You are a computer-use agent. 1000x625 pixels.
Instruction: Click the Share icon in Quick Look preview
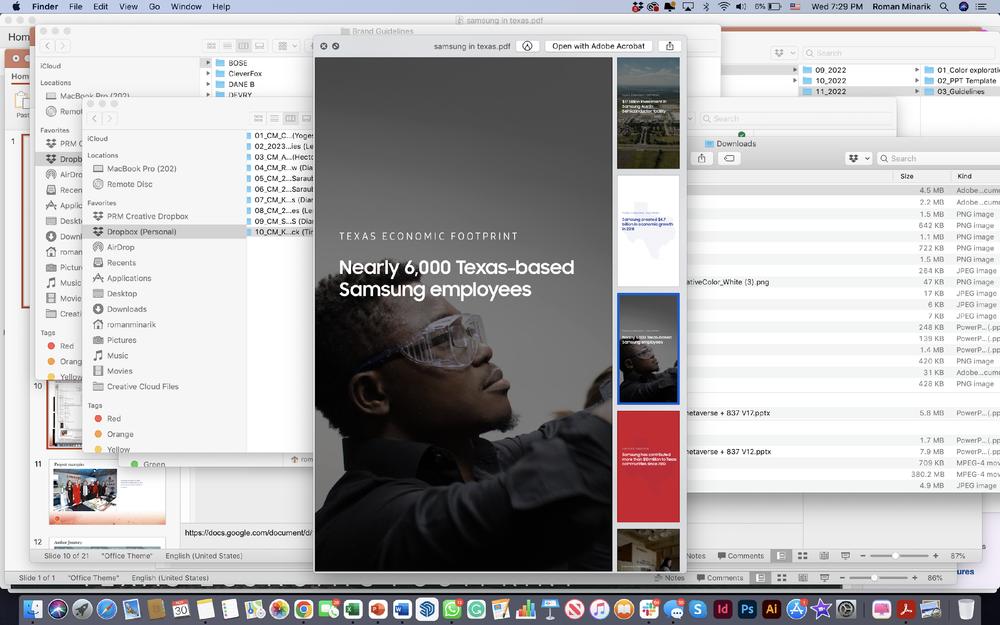click(670, 46)
